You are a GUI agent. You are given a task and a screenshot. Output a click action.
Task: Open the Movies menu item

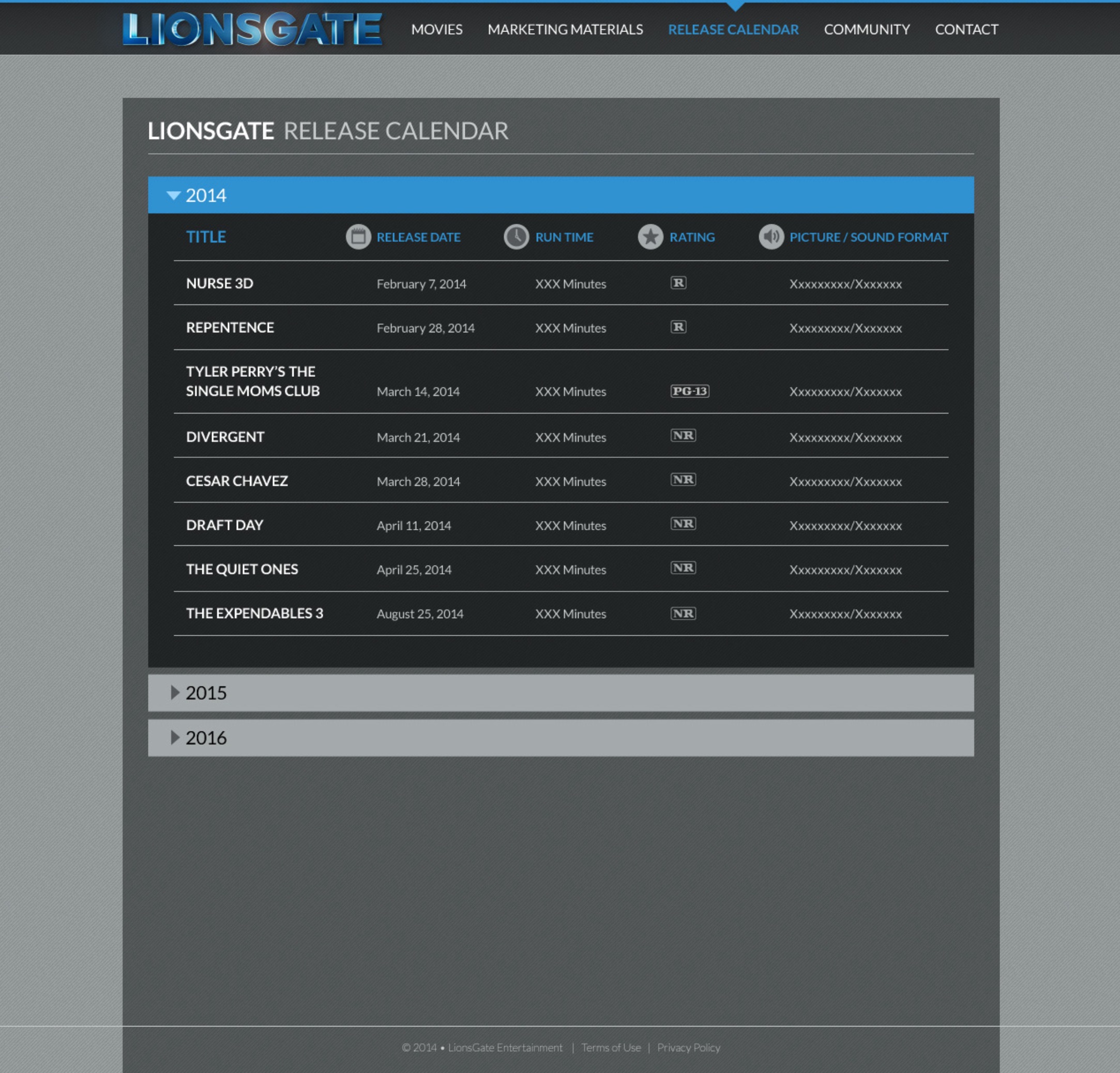click(x=436, y=29)
